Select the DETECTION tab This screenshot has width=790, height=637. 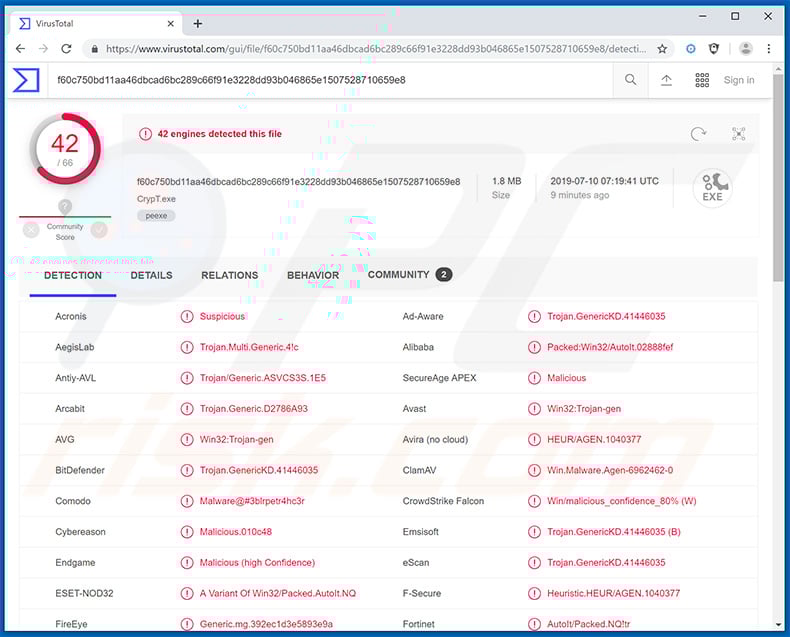[73, 276]
